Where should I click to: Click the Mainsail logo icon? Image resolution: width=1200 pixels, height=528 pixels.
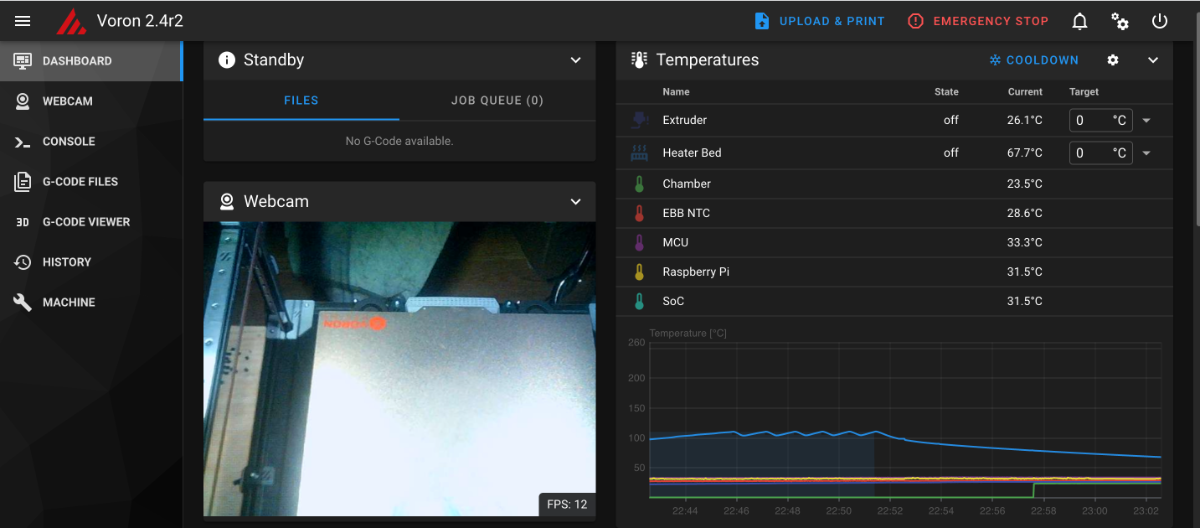tap(71, 21)
